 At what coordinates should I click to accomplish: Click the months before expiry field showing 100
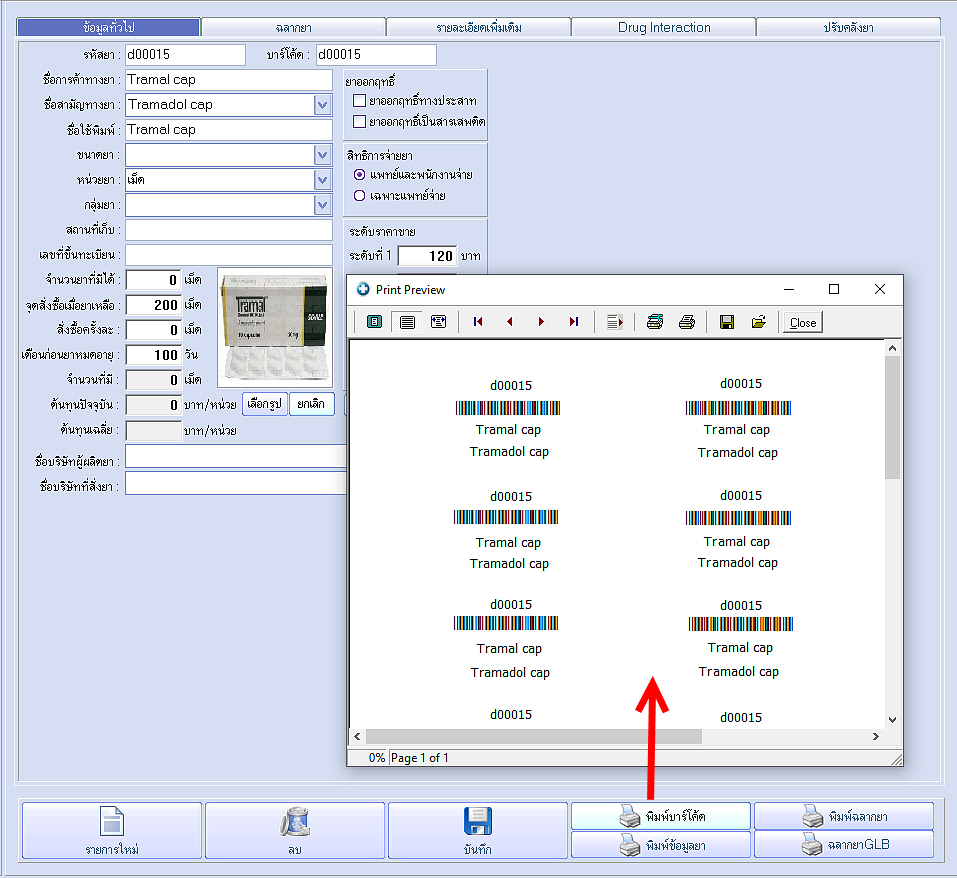[154, 354]
